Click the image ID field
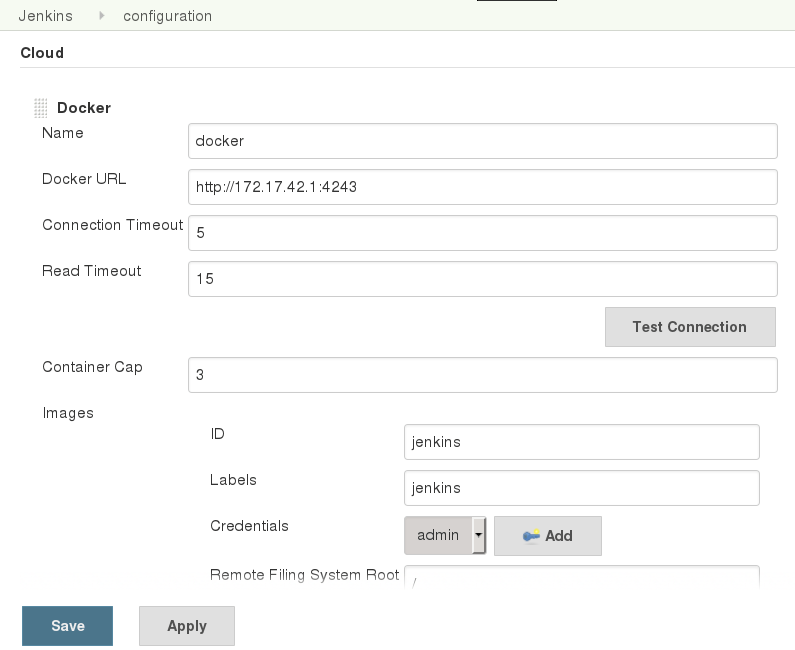Screen dimensions: 795x650 (582, 442)
